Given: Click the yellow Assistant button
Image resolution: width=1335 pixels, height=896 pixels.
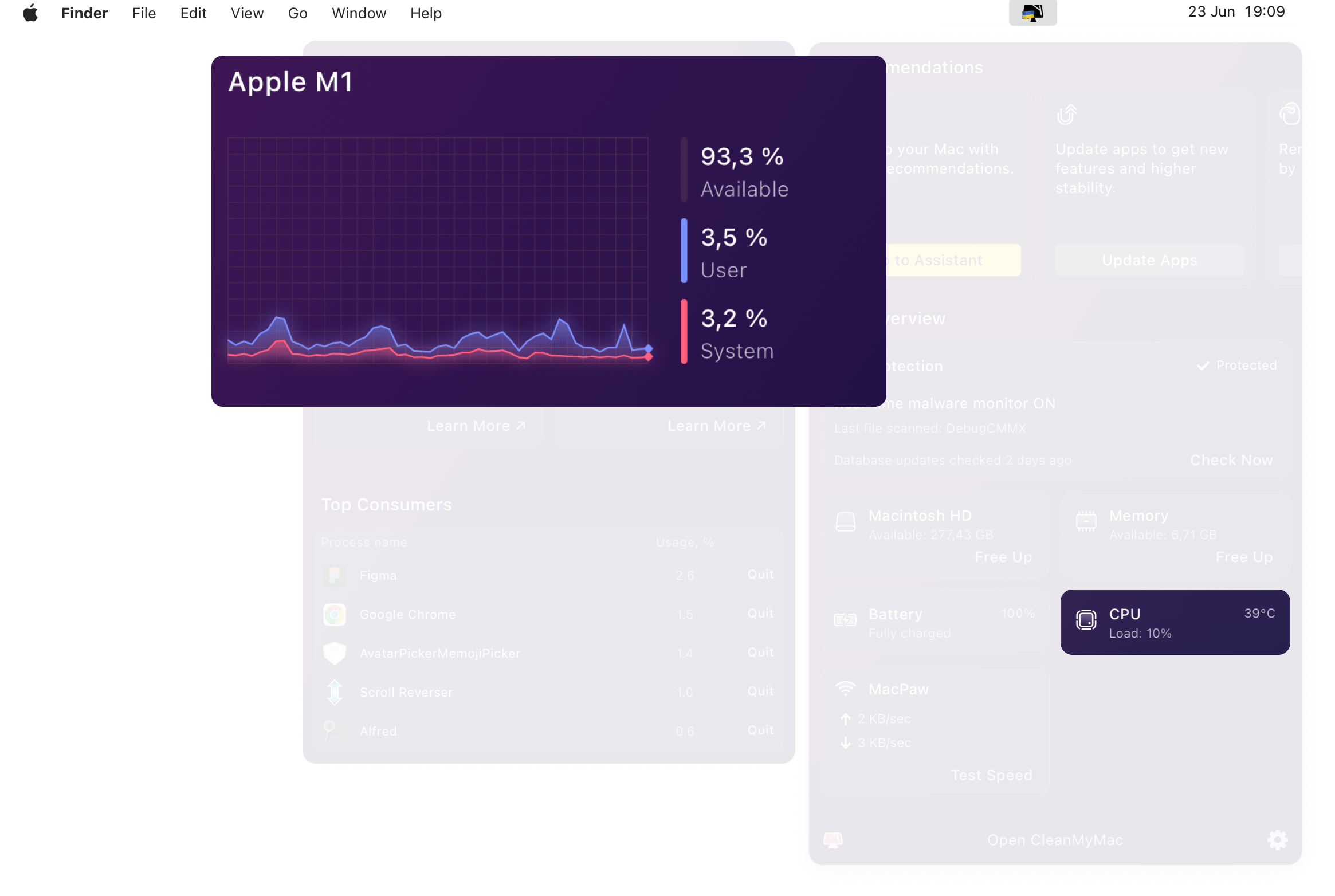Looking at the screenshot, I should 953,260.
